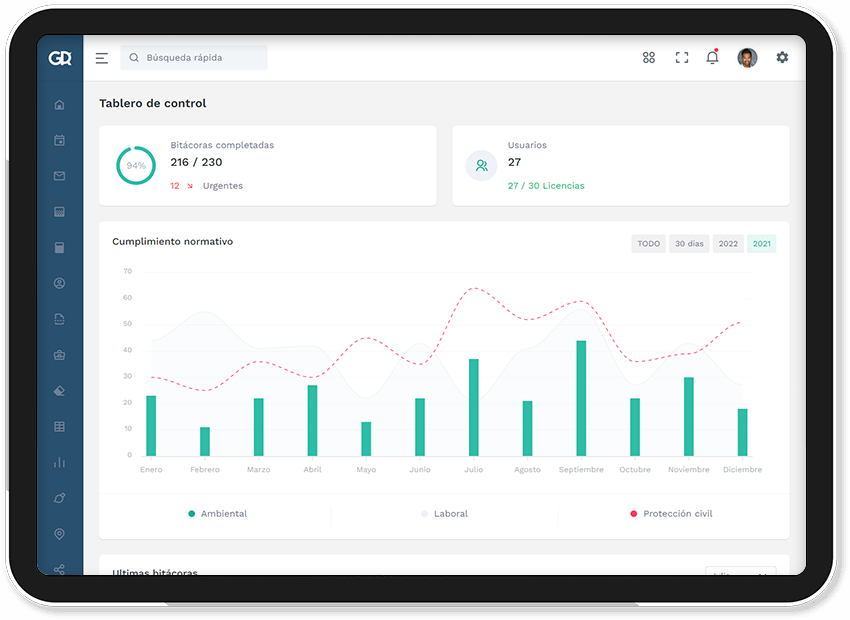Open the apps grid icon in header
Screen dimensions: 850x620
[649, 58]
